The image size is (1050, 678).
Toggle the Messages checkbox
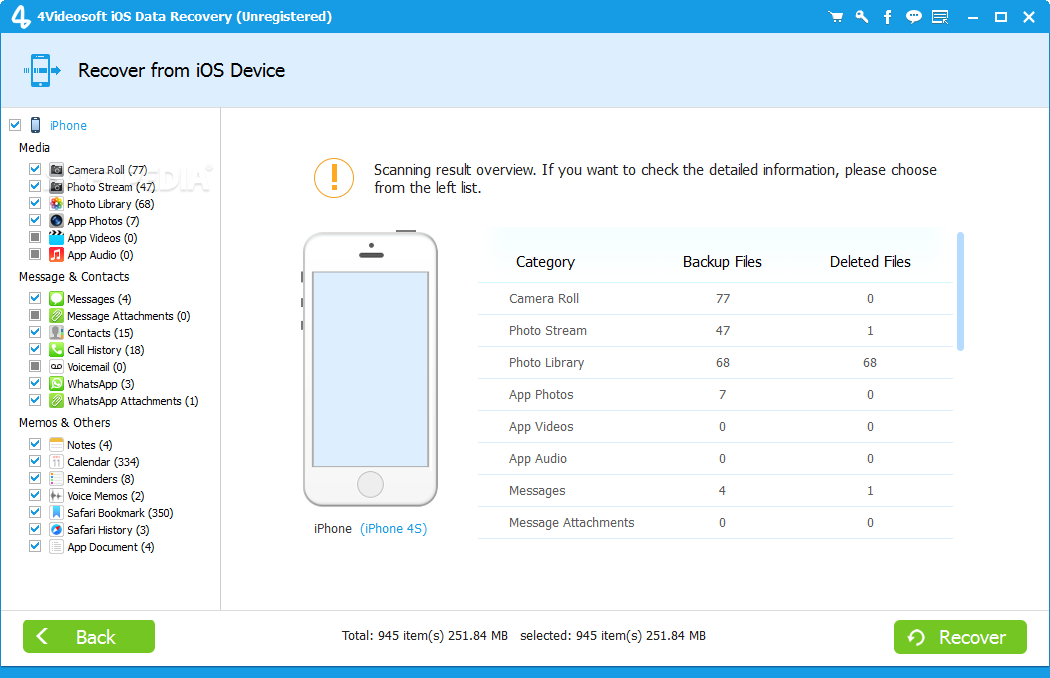pos(35,297)
